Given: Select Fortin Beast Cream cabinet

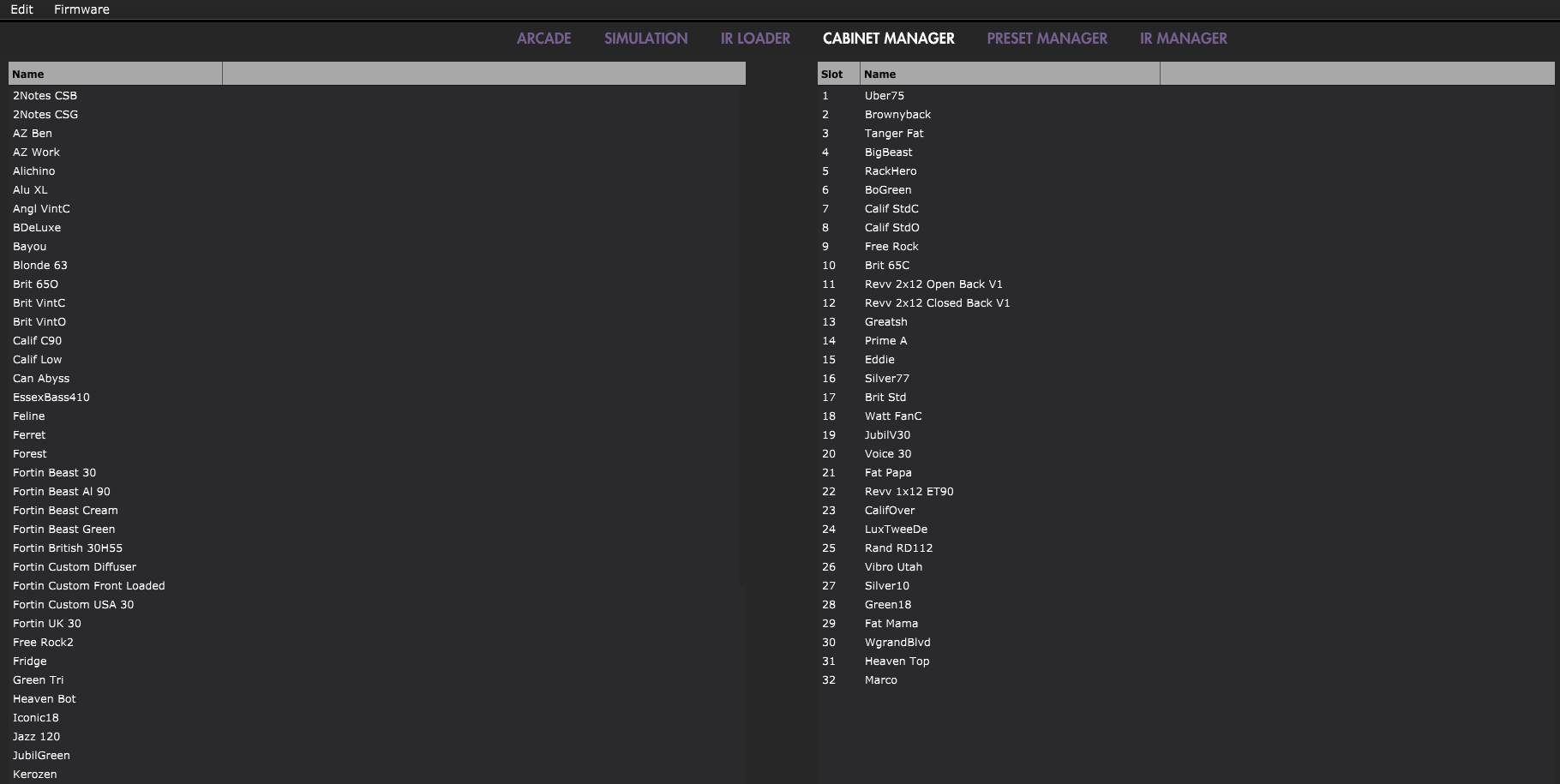Looking at the screenshot, I should (x=65, y=511).
